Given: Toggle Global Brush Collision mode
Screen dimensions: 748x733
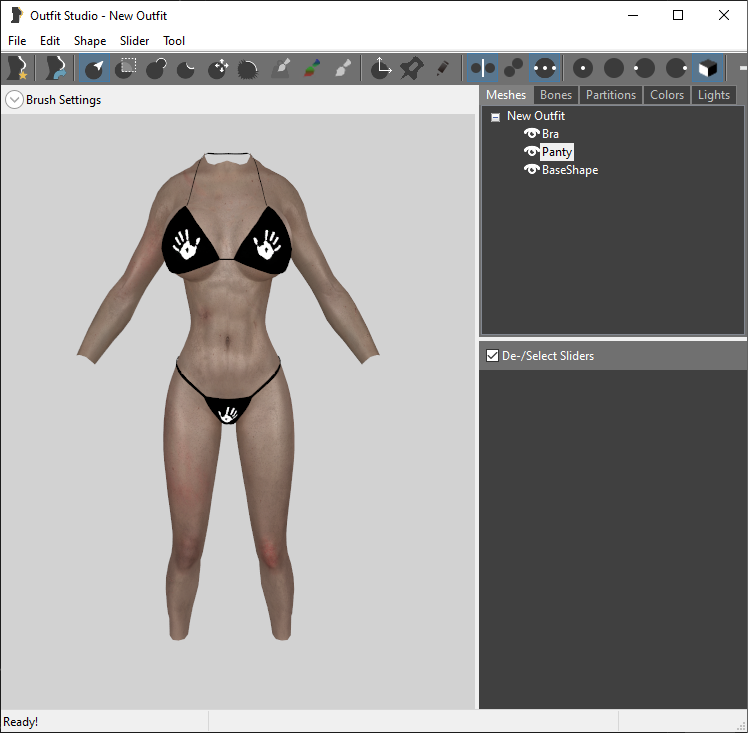Looking at the screenshot, I should (545, 68).
